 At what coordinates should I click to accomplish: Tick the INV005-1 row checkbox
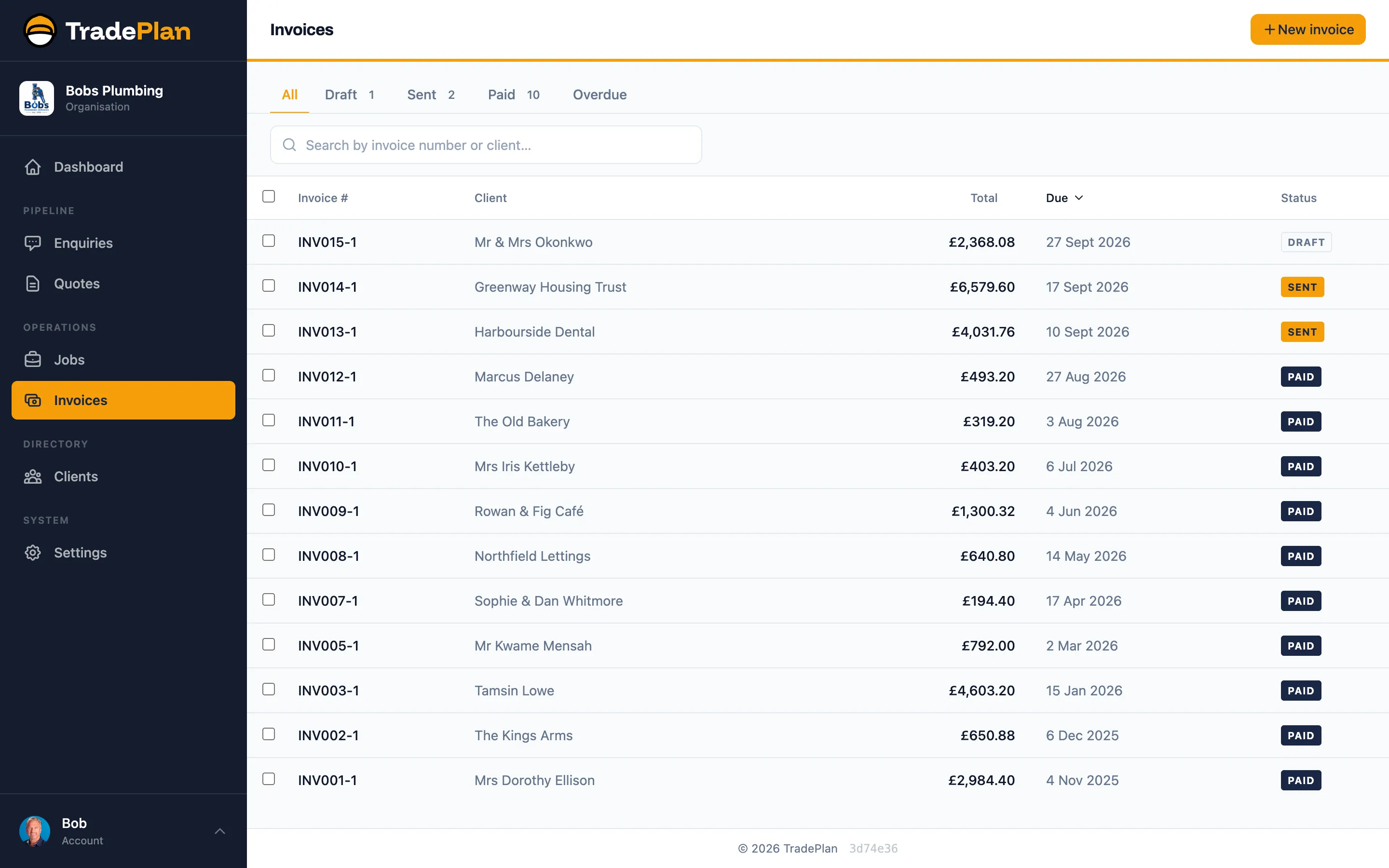269,644
